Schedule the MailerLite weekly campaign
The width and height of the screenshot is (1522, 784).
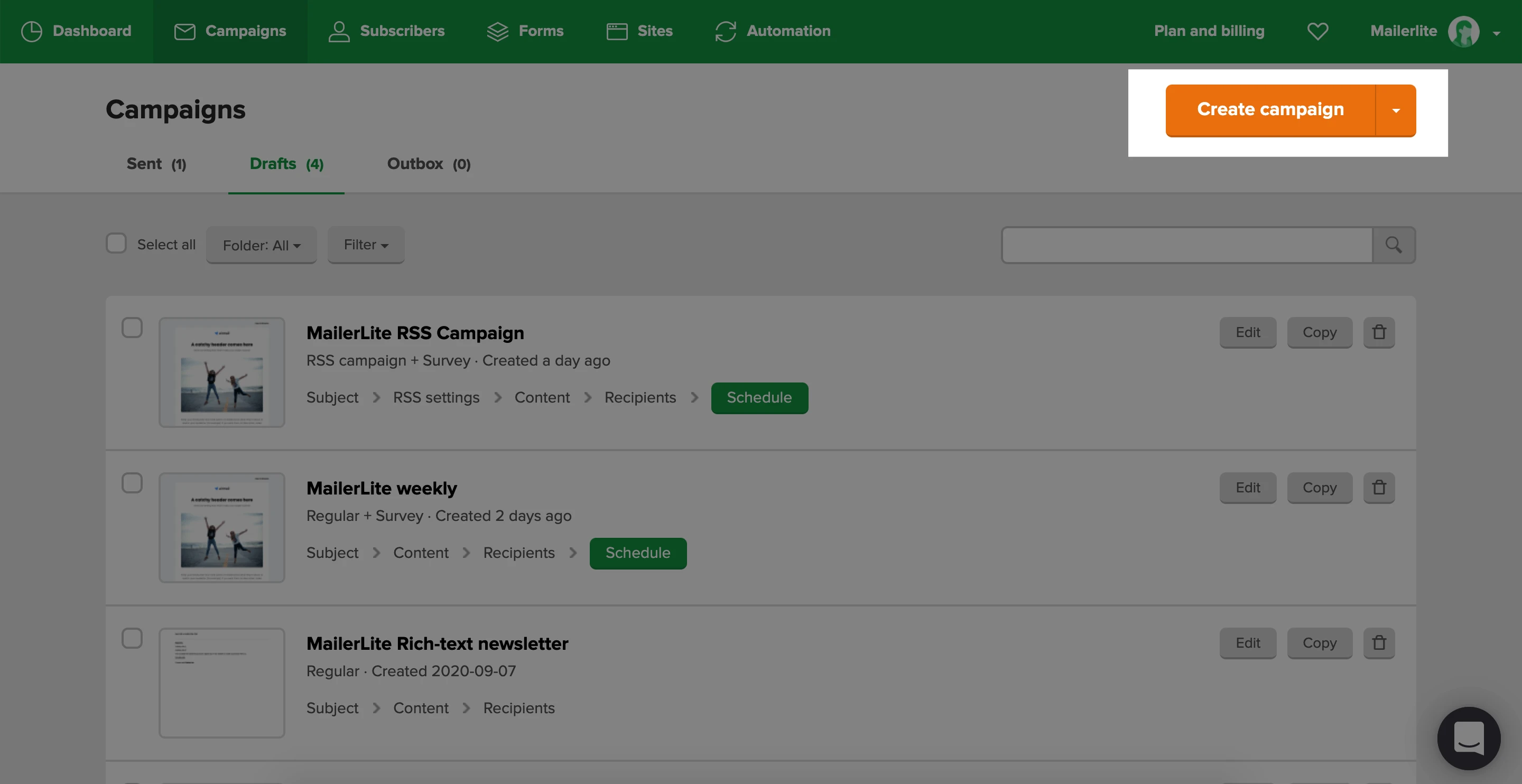tap(637, 553)
